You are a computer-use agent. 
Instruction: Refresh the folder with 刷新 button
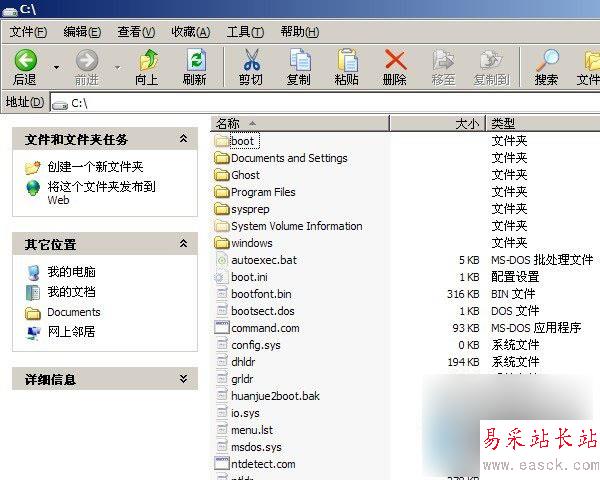[x=195, y=67]
